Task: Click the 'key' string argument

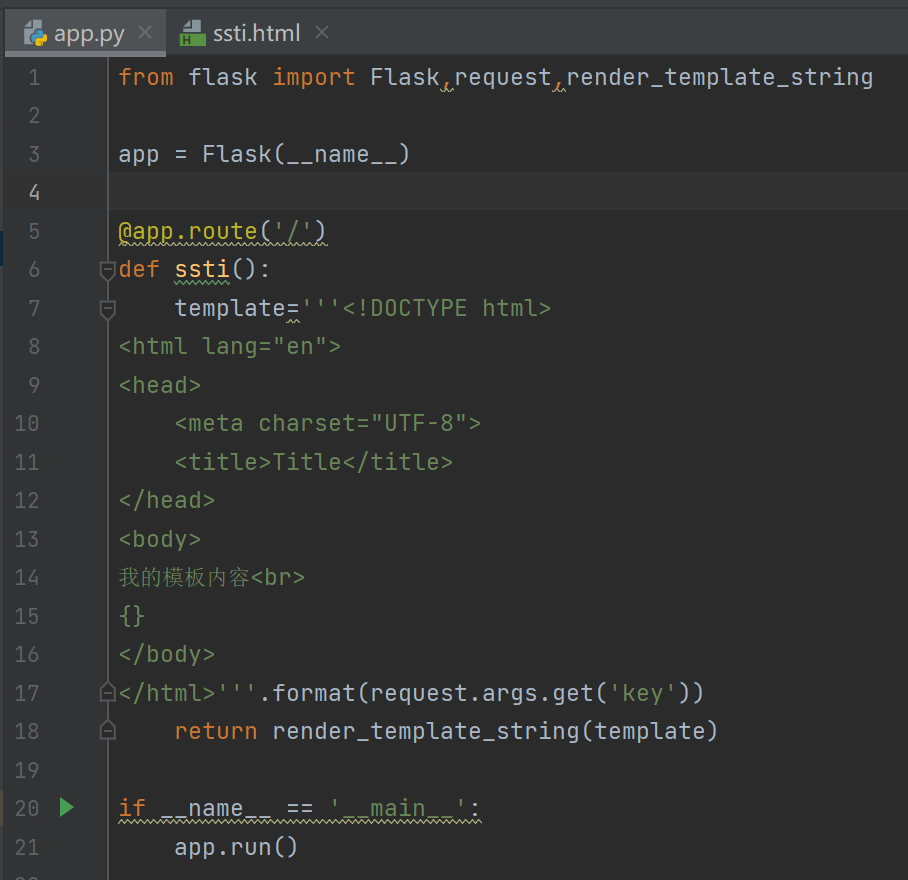Action: click(642, 693)
